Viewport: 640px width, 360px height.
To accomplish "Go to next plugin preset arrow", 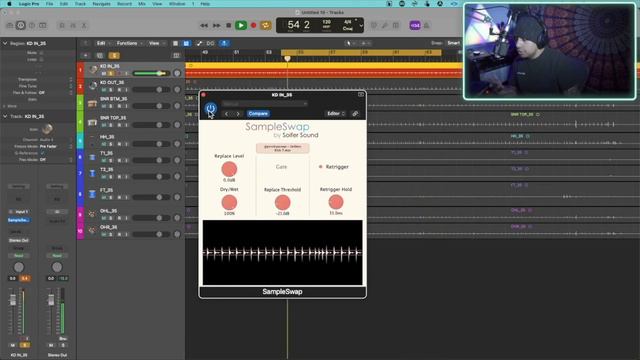I will (x=238, y=114).
